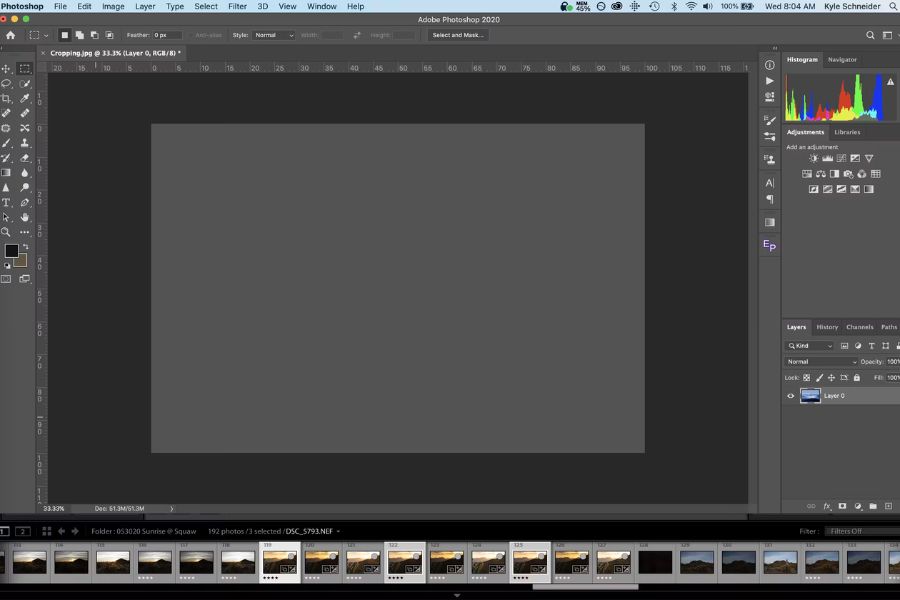Toggle pixel layer filter

(844, 346)
